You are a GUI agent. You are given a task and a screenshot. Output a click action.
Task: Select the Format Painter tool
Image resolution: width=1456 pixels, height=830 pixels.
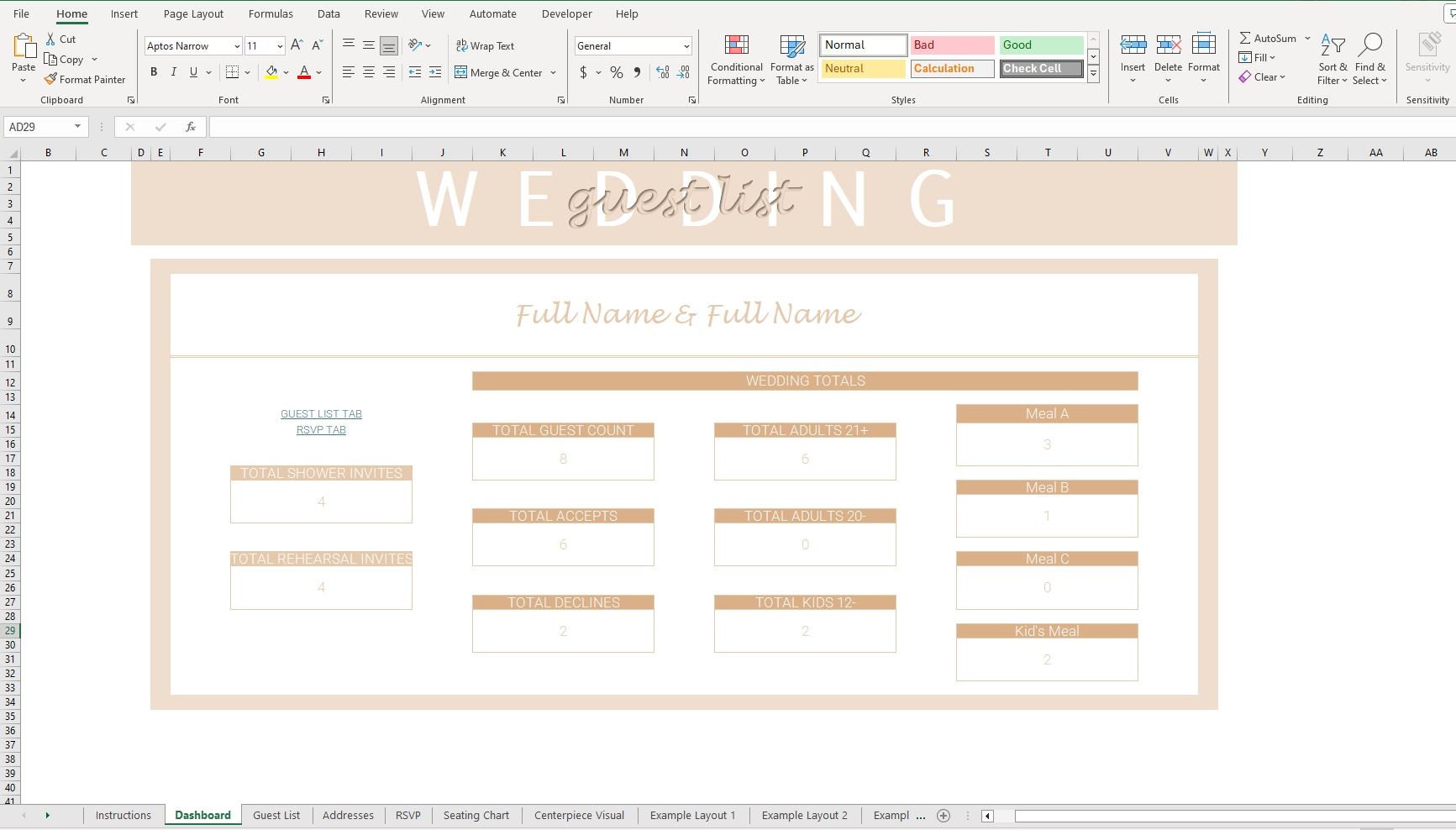coord(85,79)
